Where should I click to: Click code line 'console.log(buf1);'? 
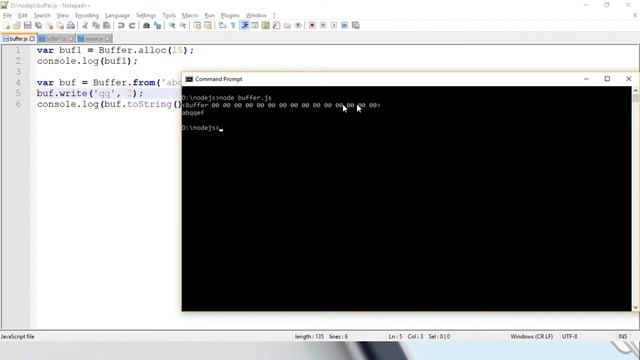(x=87, y=61)
